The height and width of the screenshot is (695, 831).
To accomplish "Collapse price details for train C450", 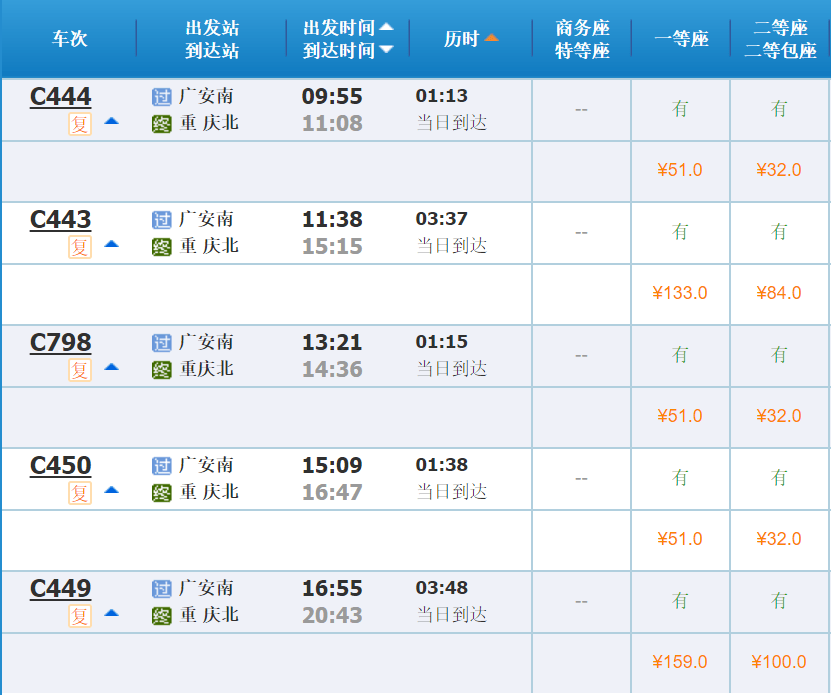I will coord(111,490).
